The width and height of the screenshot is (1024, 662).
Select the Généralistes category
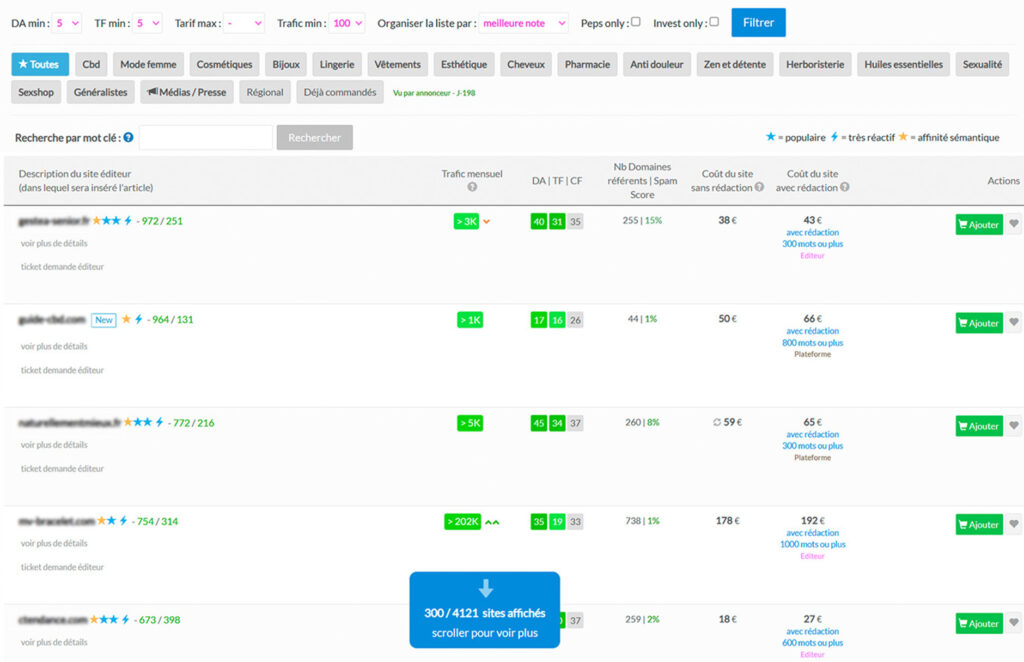pyautogui.click(x=101, y=93)
